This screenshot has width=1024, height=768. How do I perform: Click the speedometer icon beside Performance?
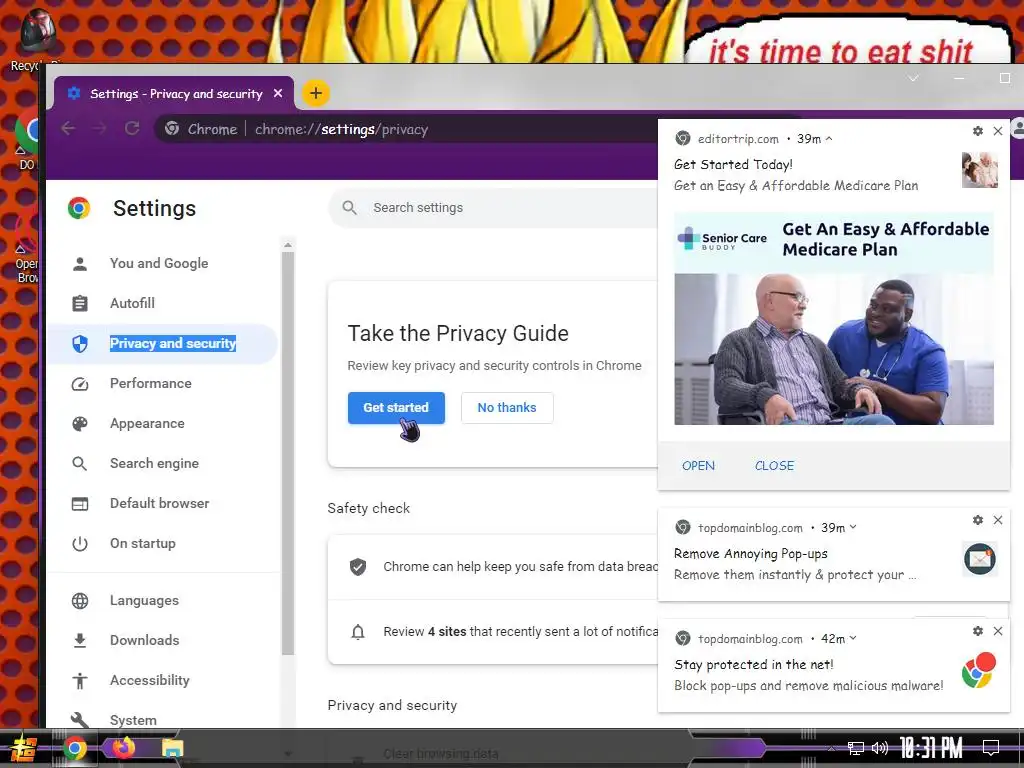tap(80, 384)
